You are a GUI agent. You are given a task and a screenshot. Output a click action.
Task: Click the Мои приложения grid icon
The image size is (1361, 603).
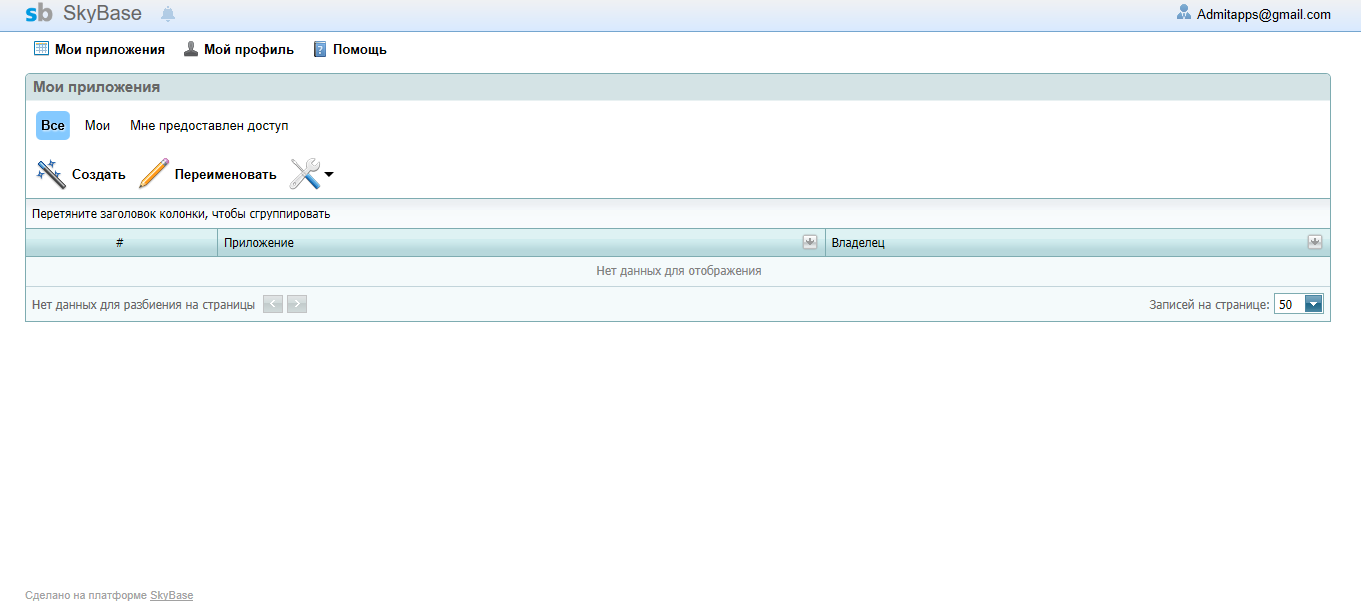pyautogui.click(x=41, y=48)
